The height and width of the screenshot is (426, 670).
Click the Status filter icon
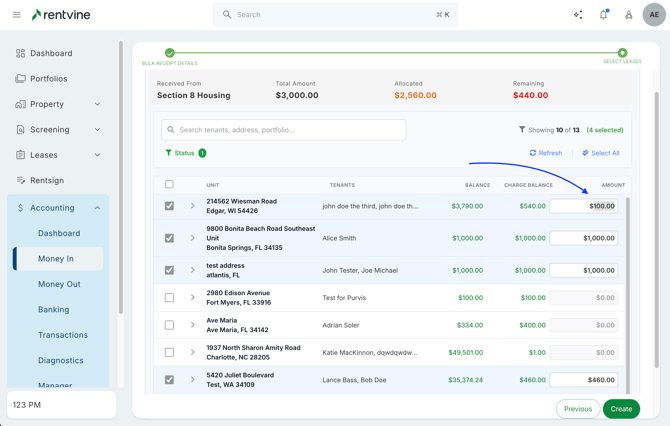pos(168,153)
